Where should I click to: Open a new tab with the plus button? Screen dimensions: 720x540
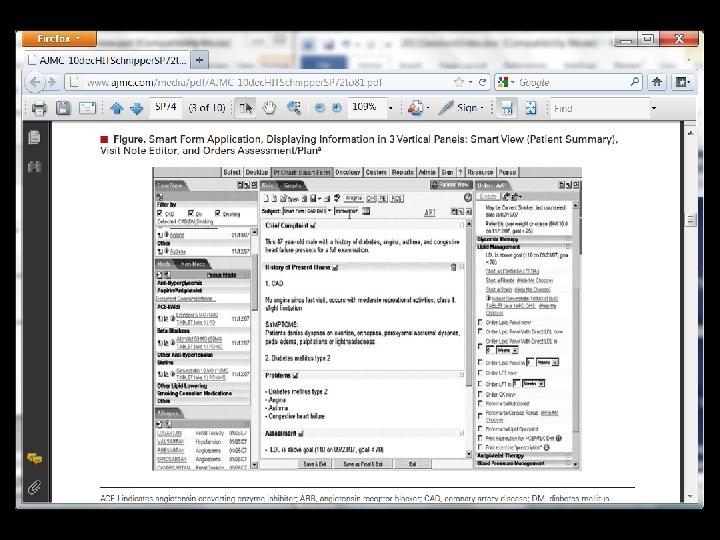(x=200, y=60)
